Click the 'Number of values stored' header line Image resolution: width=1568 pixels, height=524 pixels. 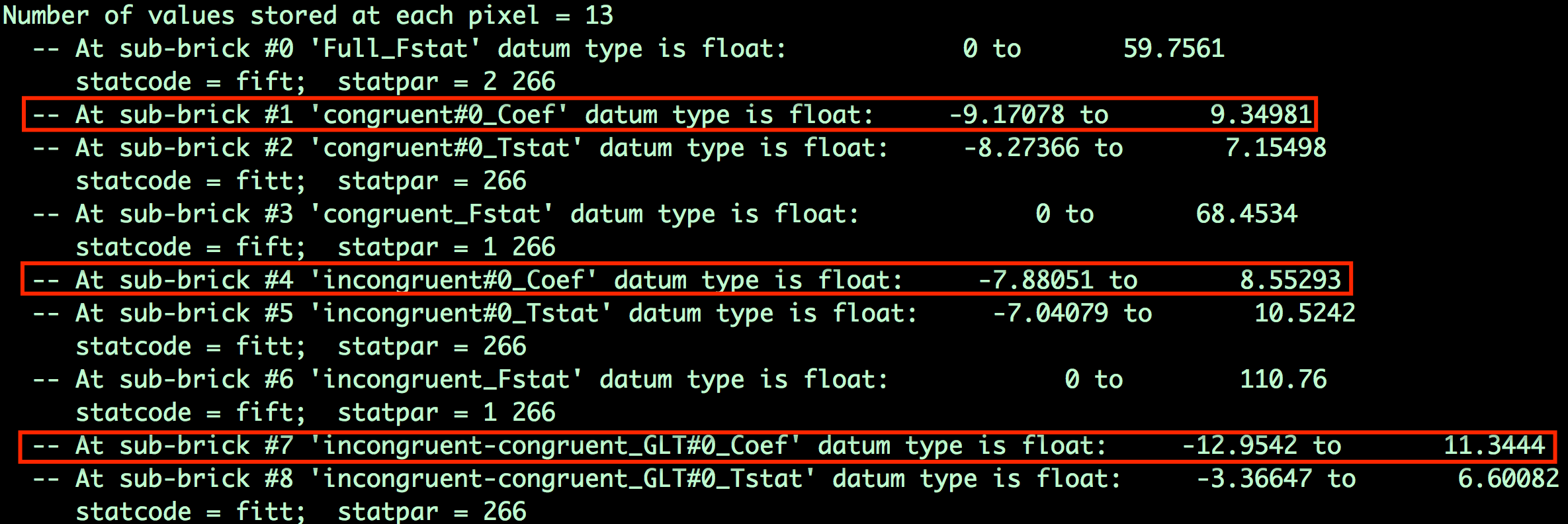308,16
